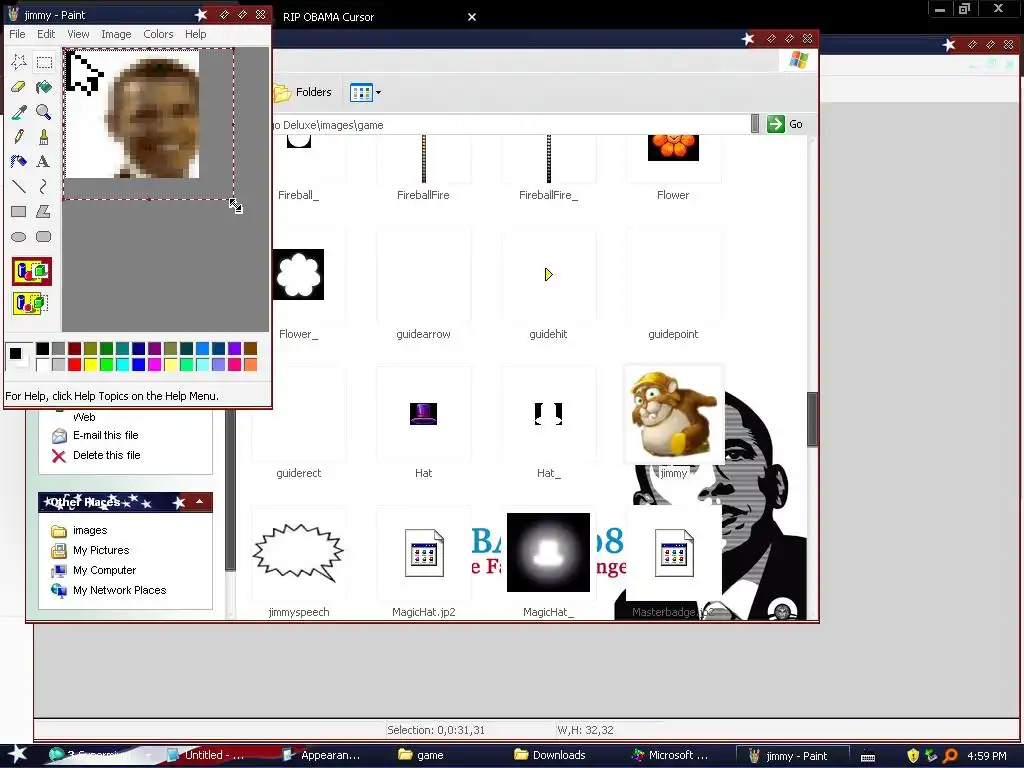This screenshot has width=1024, height=768.
Task: Switch to Appearance taskbar button
Action: click(x=321, y=755)
